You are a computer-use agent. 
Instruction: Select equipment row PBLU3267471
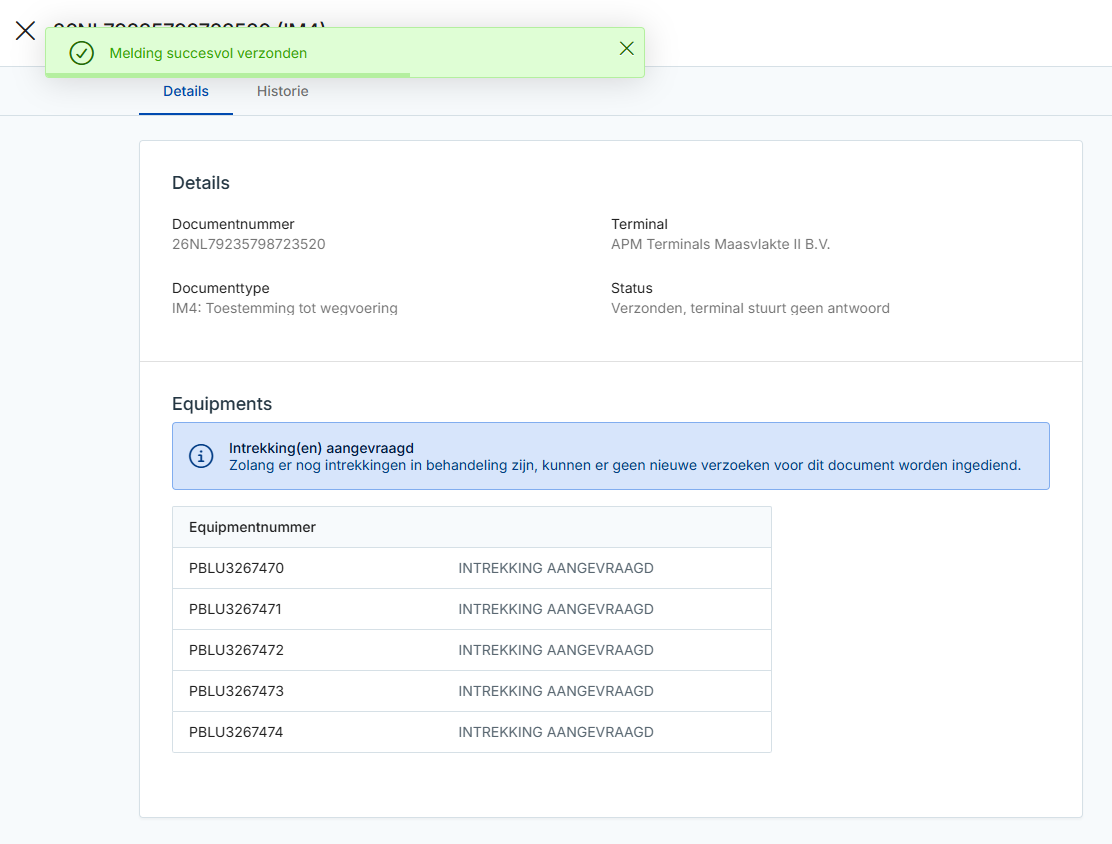(x=472, y=609)
